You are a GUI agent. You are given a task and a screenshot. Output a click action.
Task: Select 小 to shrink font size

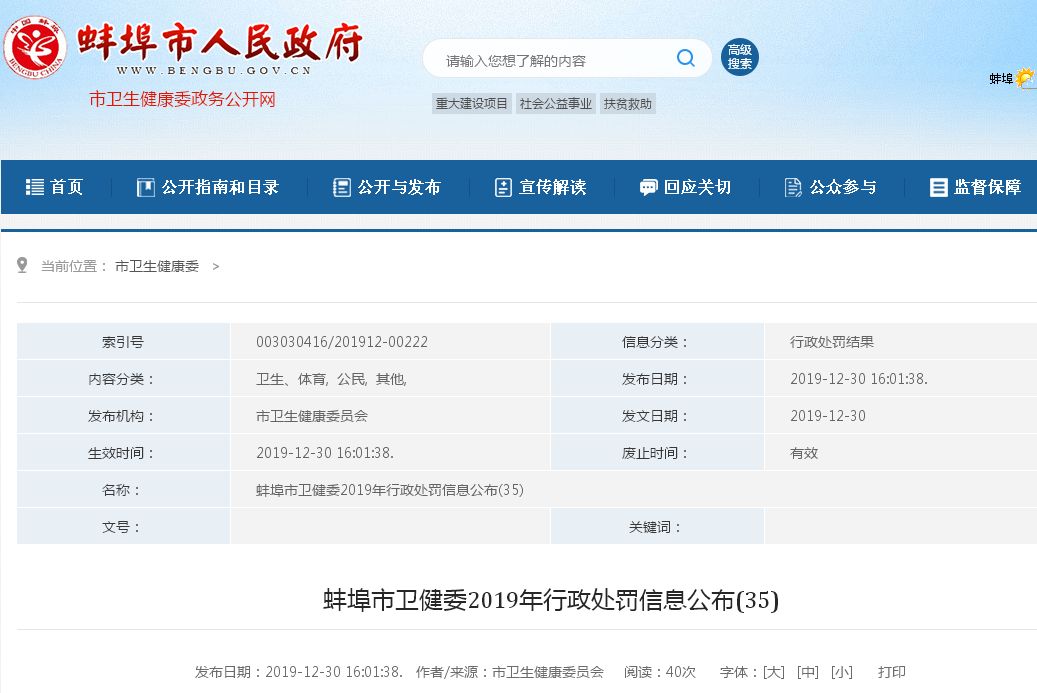(843, 672)
